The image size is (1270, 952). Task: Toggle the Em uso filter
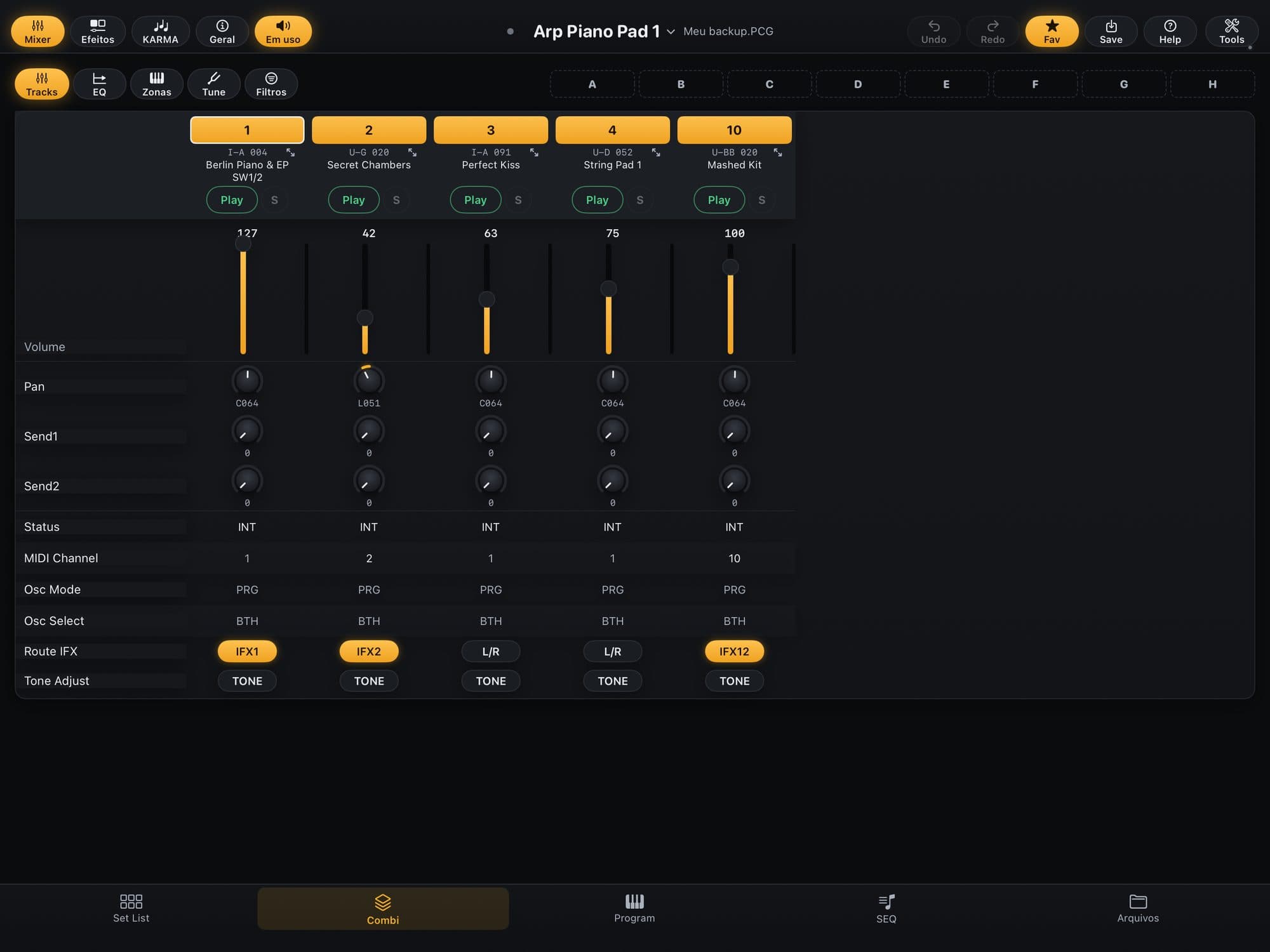(283, 31)
